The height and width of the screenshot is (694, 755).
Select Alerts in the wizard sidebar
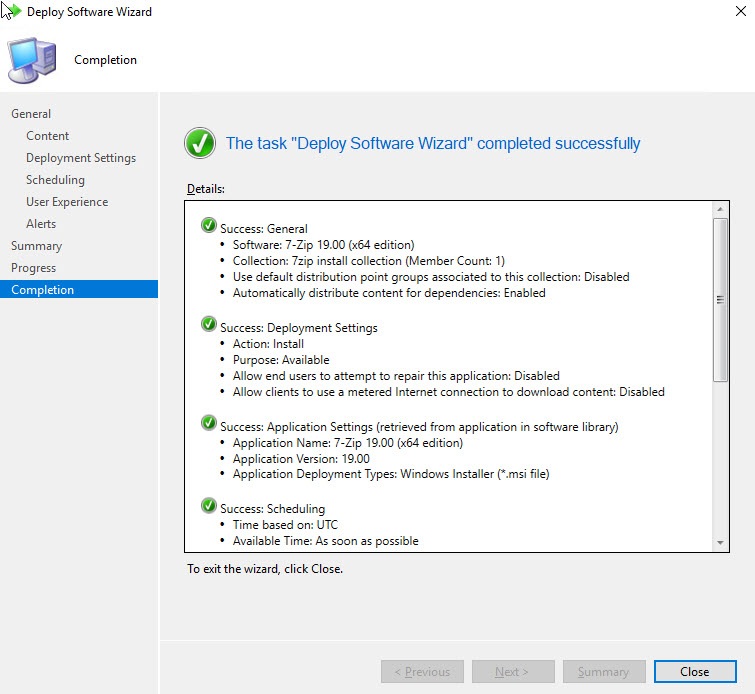coord(41,224)
